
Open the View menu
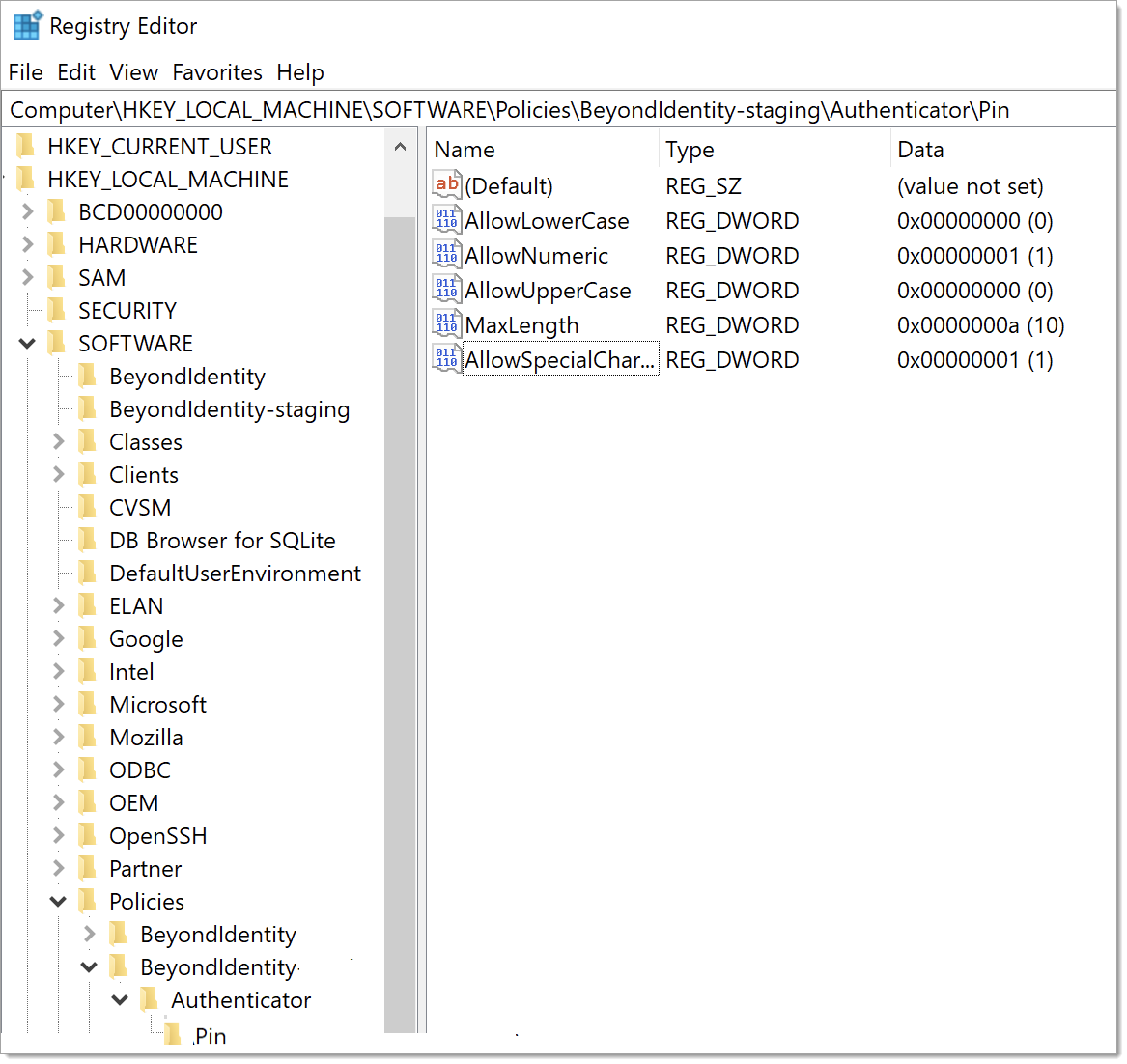(133, 71)
